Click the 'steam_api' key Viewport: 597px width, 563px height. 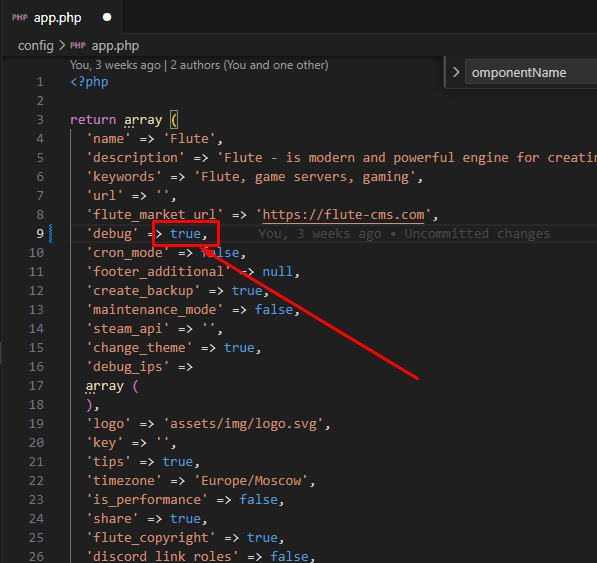(128, 329)
